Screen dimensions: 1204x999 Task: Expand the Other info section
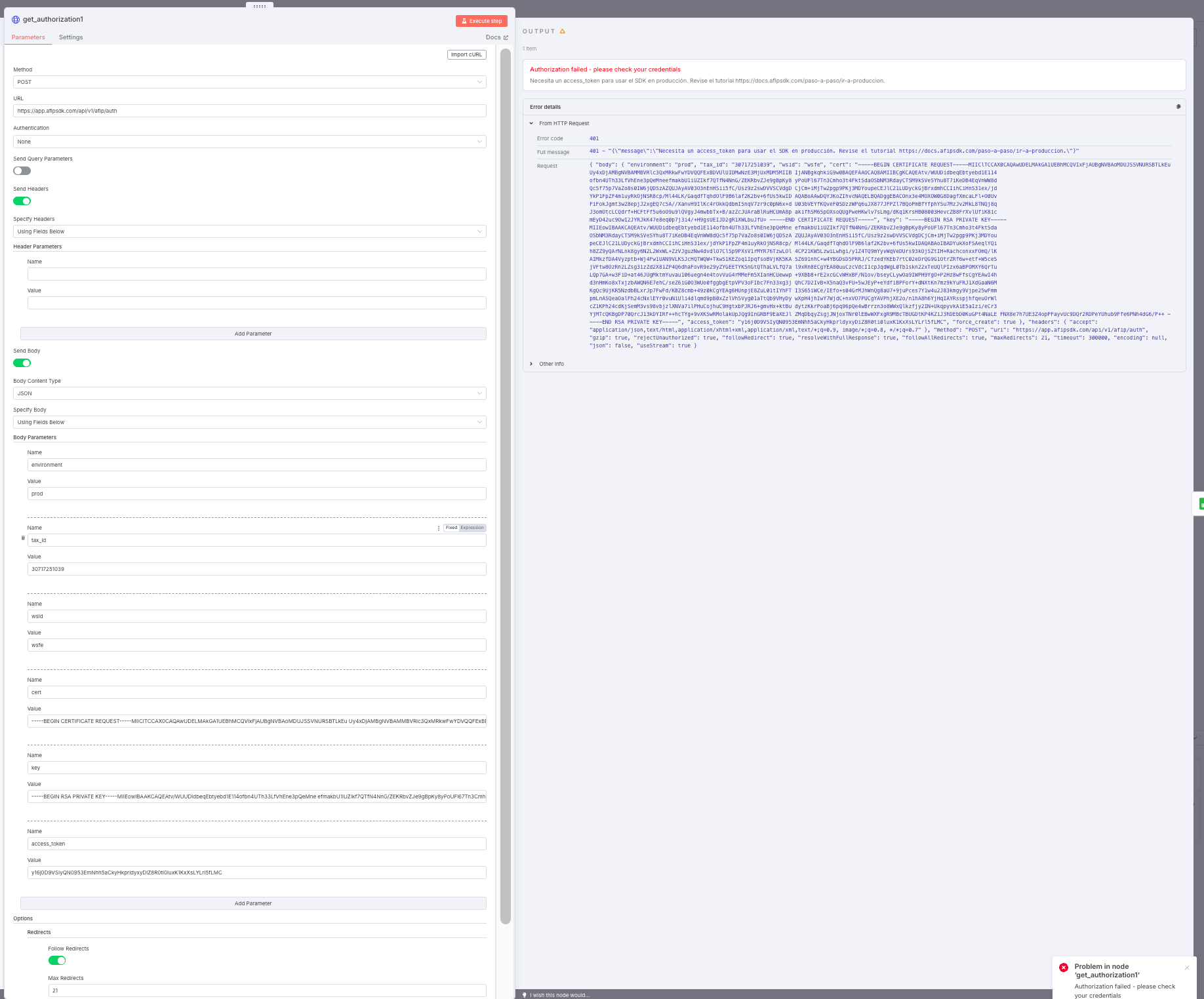pos(551,364)
